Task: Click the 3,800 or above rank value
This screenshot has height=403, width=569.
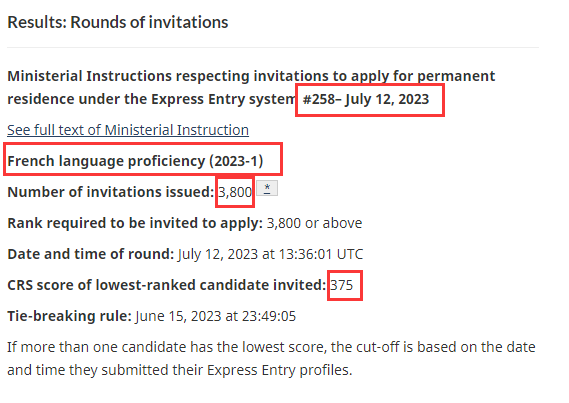Action: coord(314,223)
